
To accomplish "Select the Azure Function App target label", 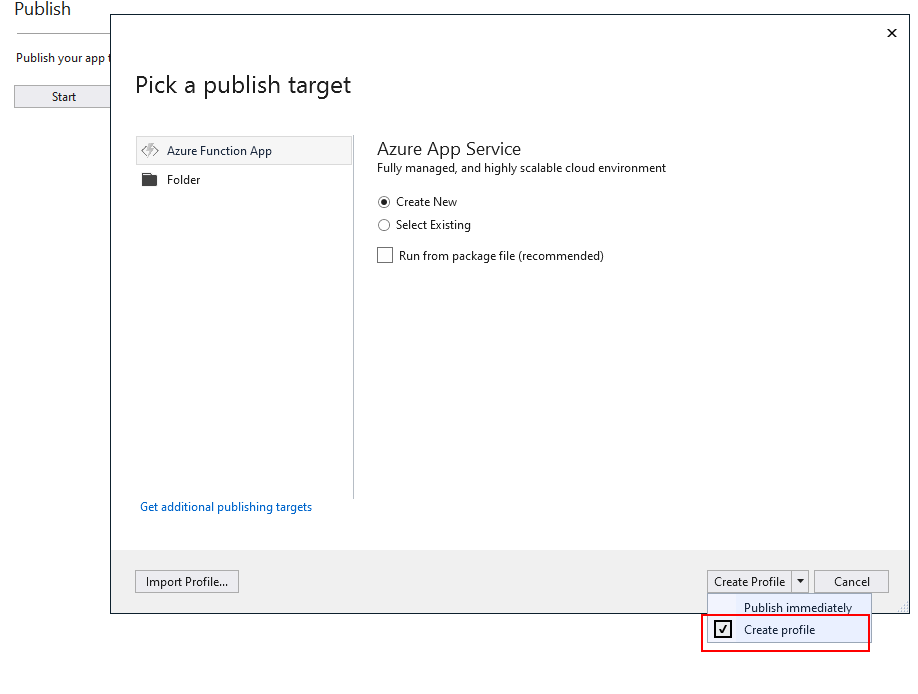I will point(219,151).
